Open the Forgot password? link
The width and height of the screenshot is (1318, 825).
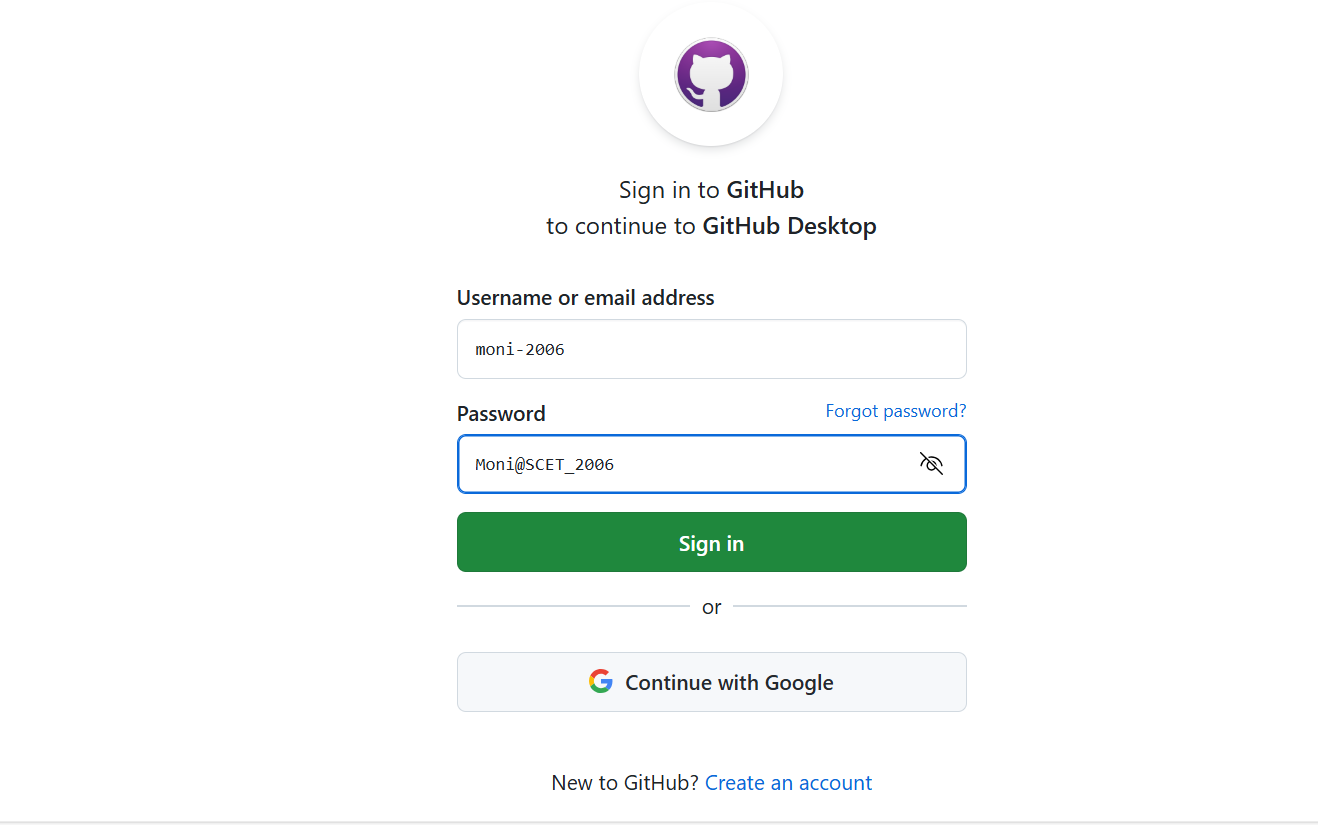(x=895, y=411)
